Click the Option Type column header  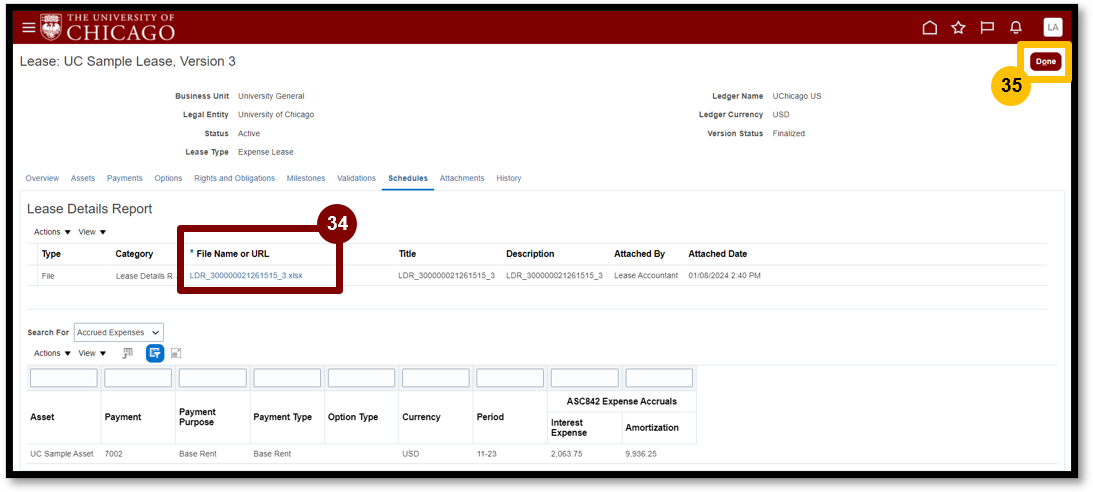[353, 417]
